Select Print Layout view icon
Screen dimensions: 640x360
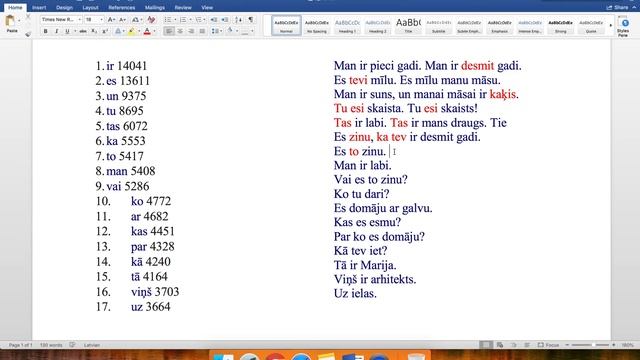tap(486, 345)
